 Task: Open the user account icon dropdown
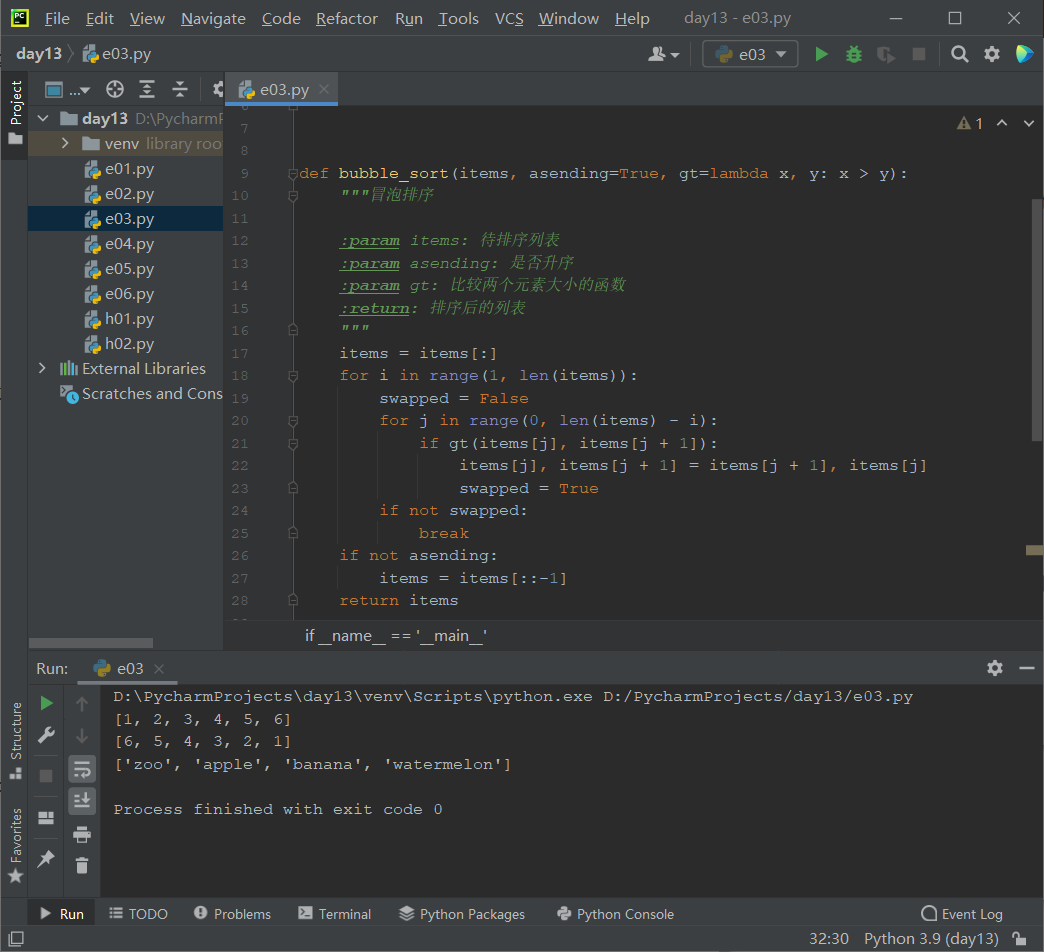pos(663,54)
